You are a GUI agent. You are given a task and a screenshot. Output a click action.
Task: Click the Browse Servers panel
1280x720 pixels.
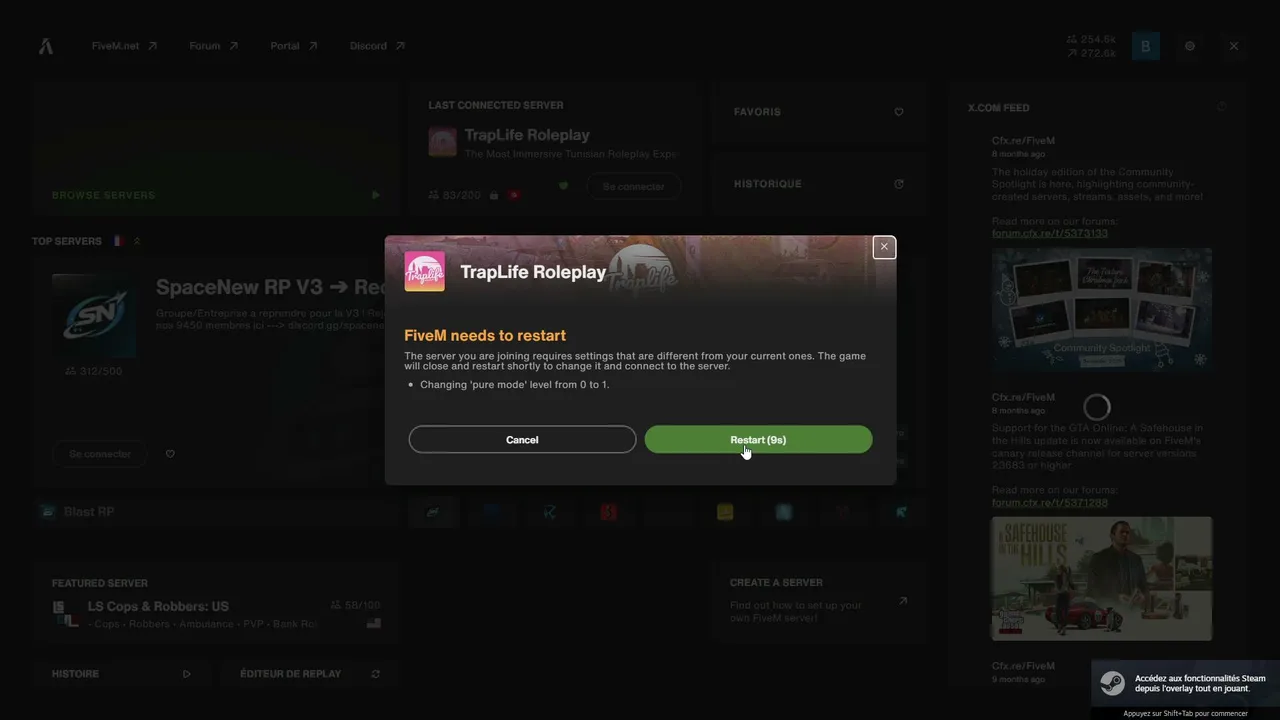[216, 149]
